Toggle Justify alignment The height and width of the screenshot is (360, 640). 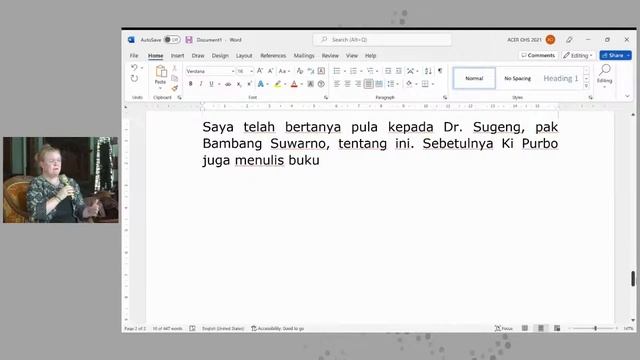[368, 84]
